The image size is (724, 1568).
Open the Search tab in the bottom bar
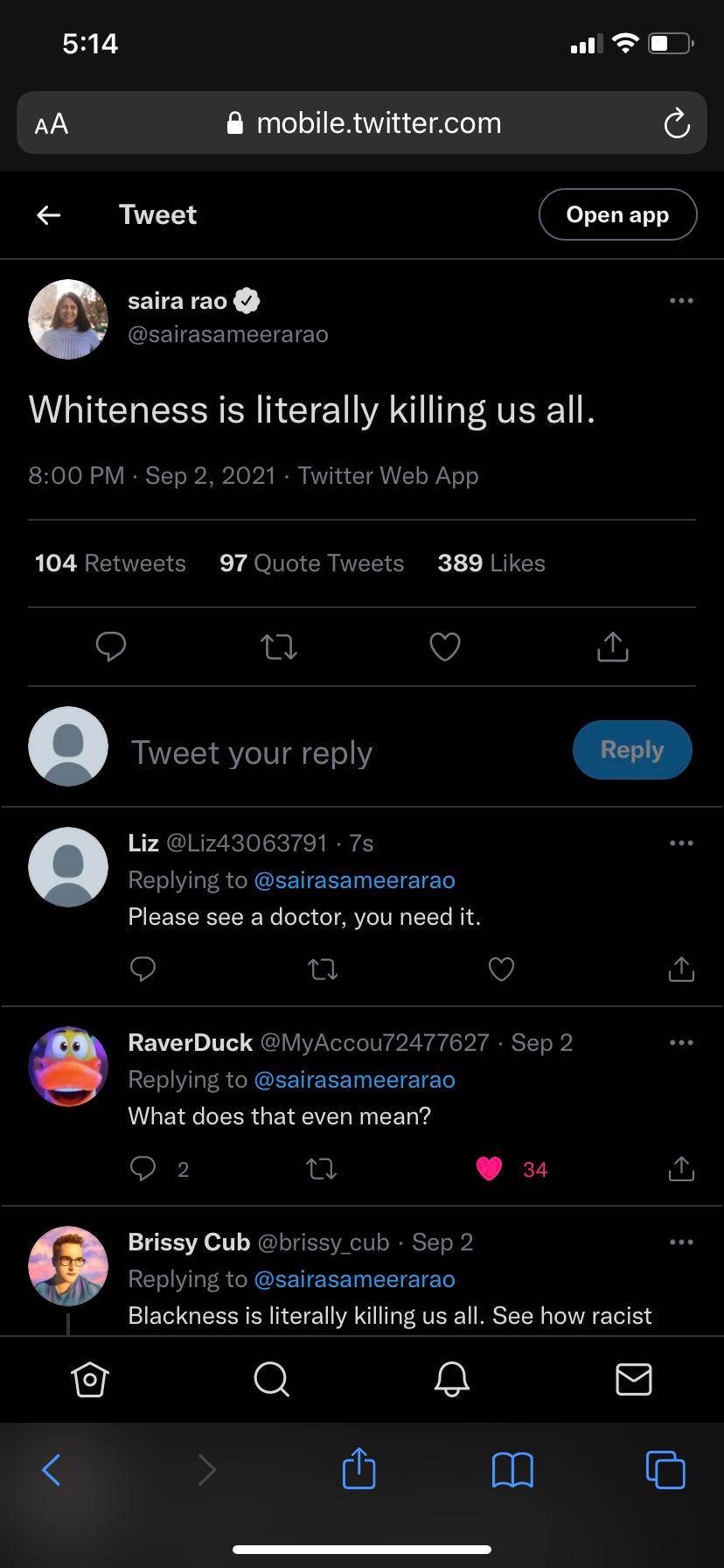271,1380
